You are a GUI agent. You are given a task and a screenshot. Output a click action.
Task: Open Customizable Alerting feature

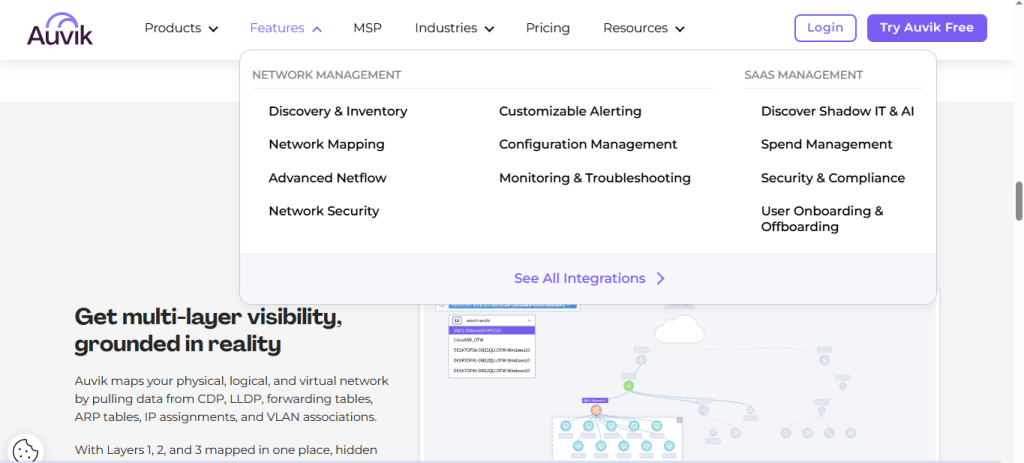point(570,112)
